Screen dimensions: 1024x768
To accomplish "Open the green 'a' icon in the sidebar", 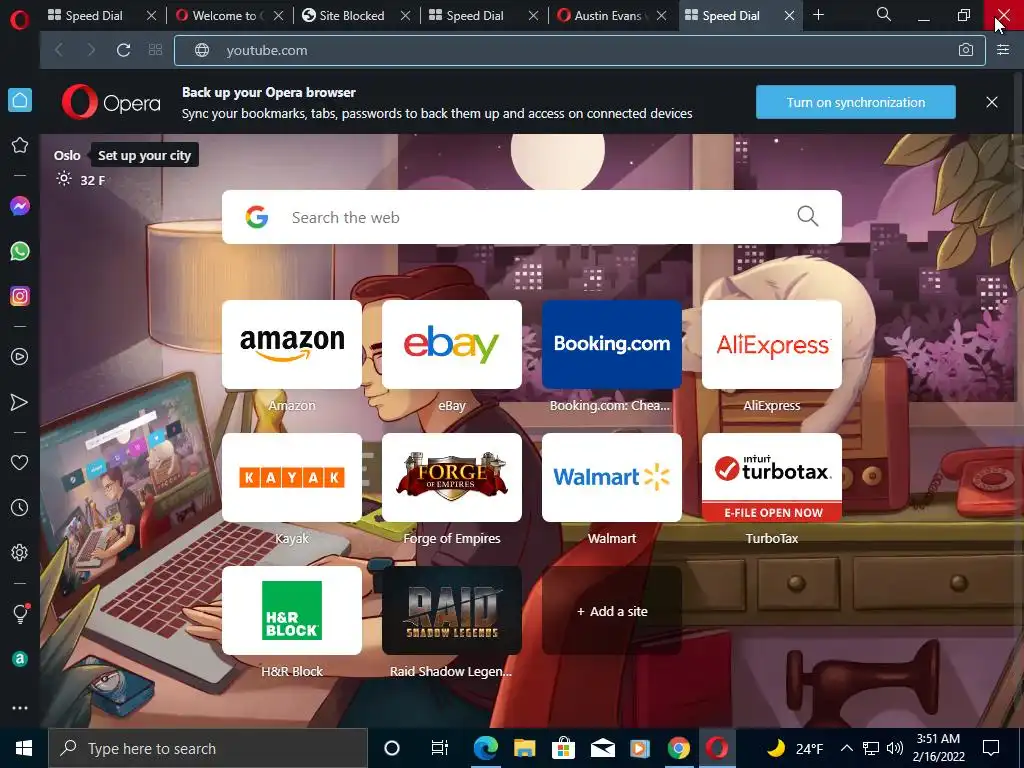I will (x=20, y=659).
